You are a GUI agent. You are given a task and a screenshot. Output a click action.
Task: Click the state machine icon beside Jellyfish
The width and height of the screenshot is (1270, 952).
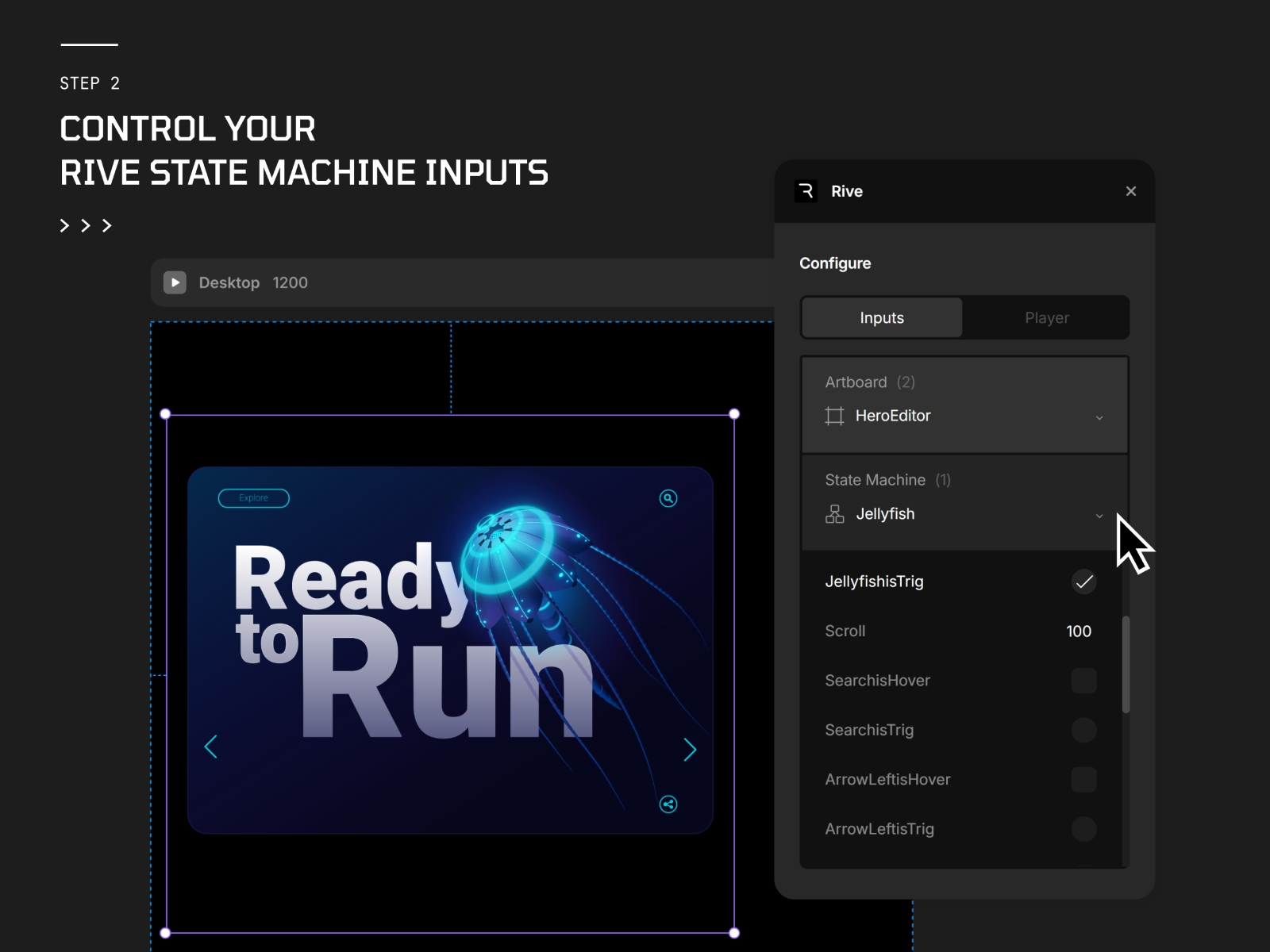pos(833,514)
